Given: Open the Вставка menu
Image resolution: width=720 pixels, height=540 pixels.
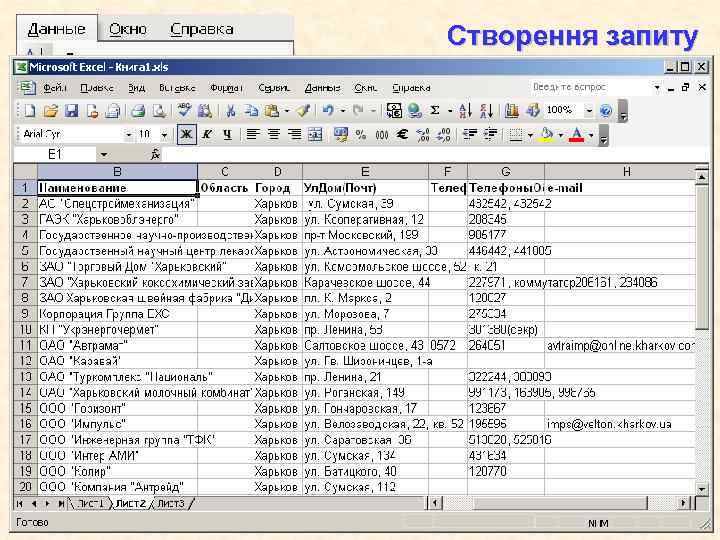Looking at the screenshot, I should tap(177, 87).
